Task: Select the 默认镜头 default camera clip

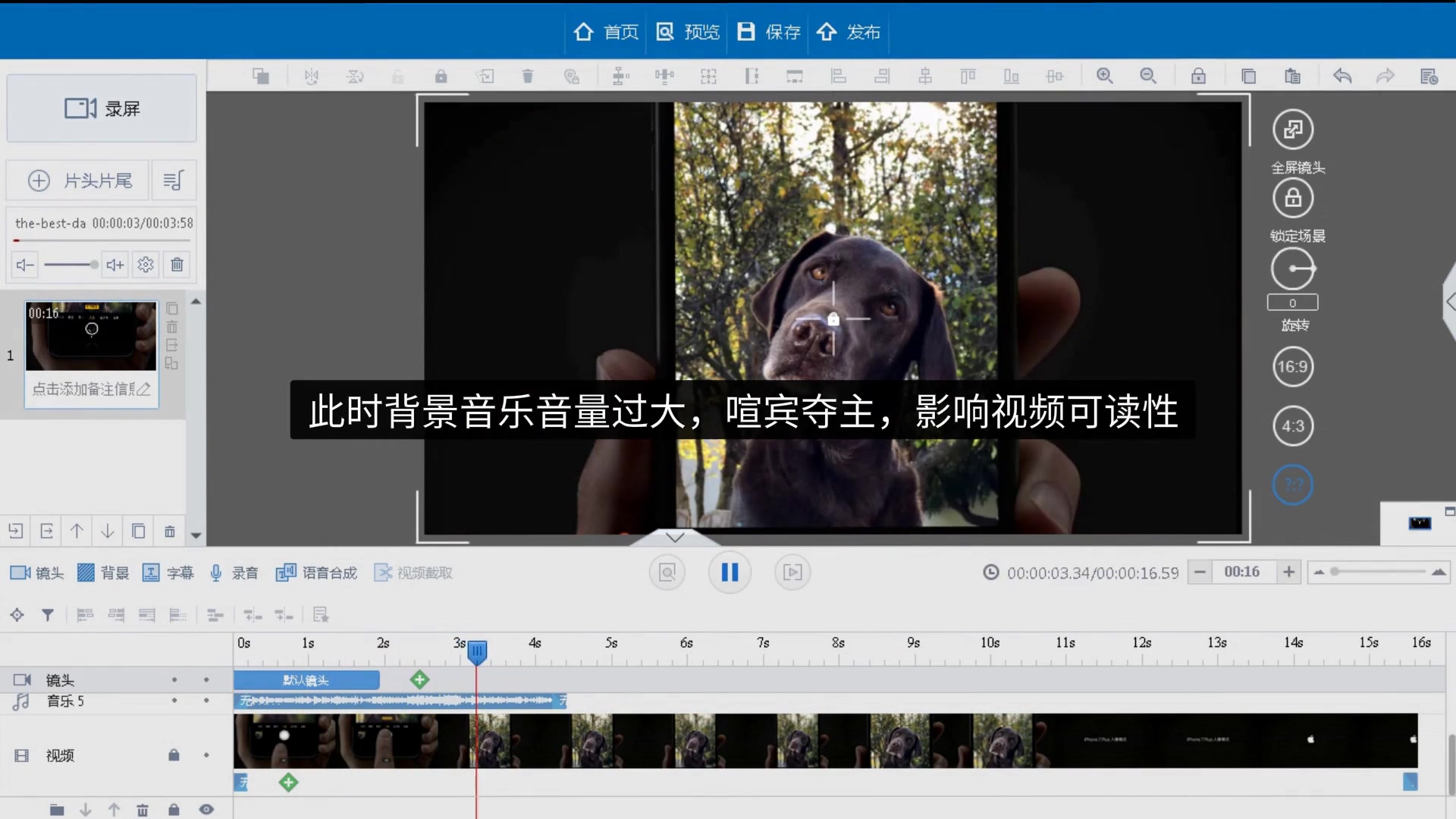Action: (306, 680)
